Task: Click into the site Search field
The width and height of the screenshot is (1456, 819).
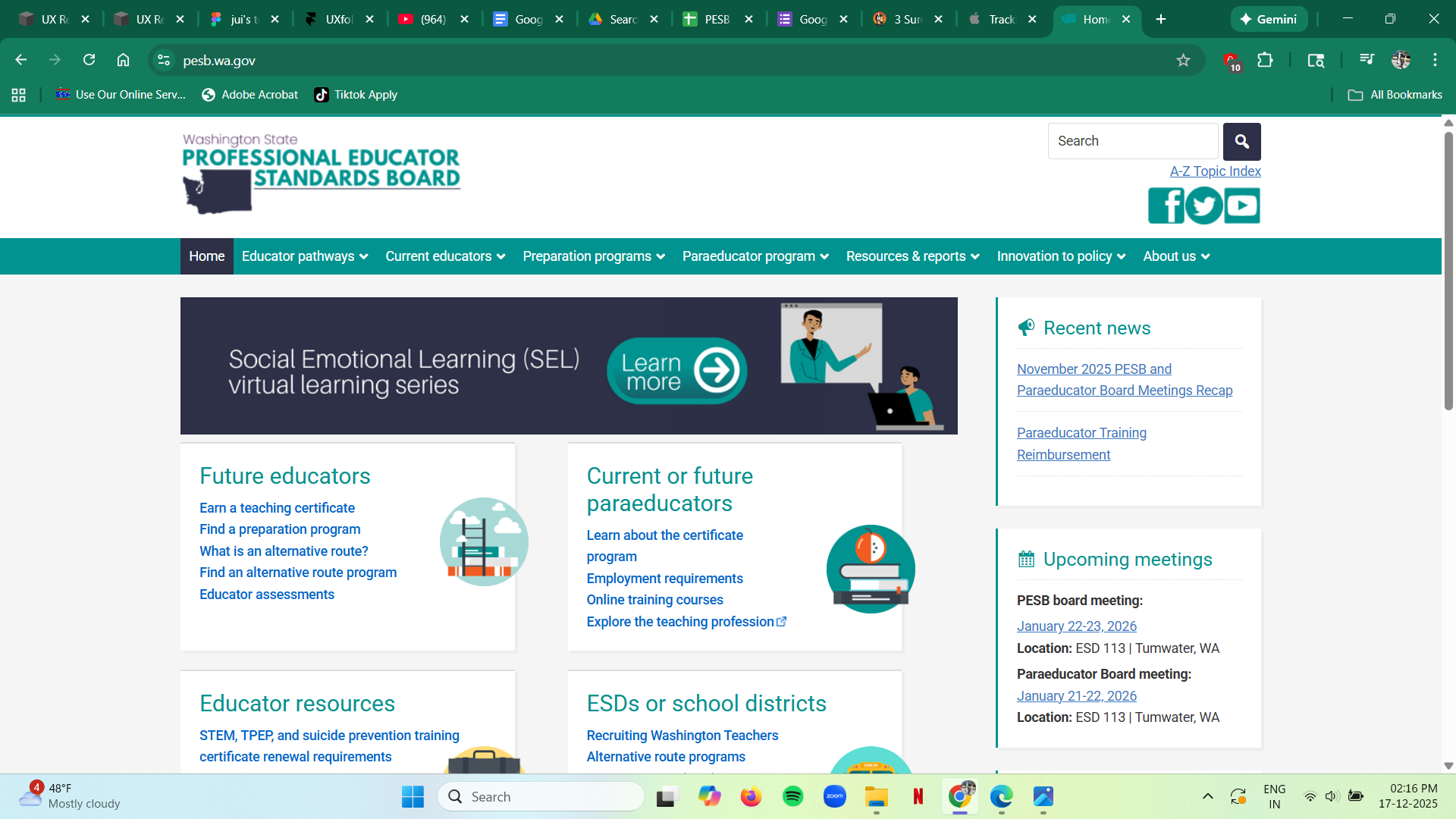Action: [x=1132, y=141]
